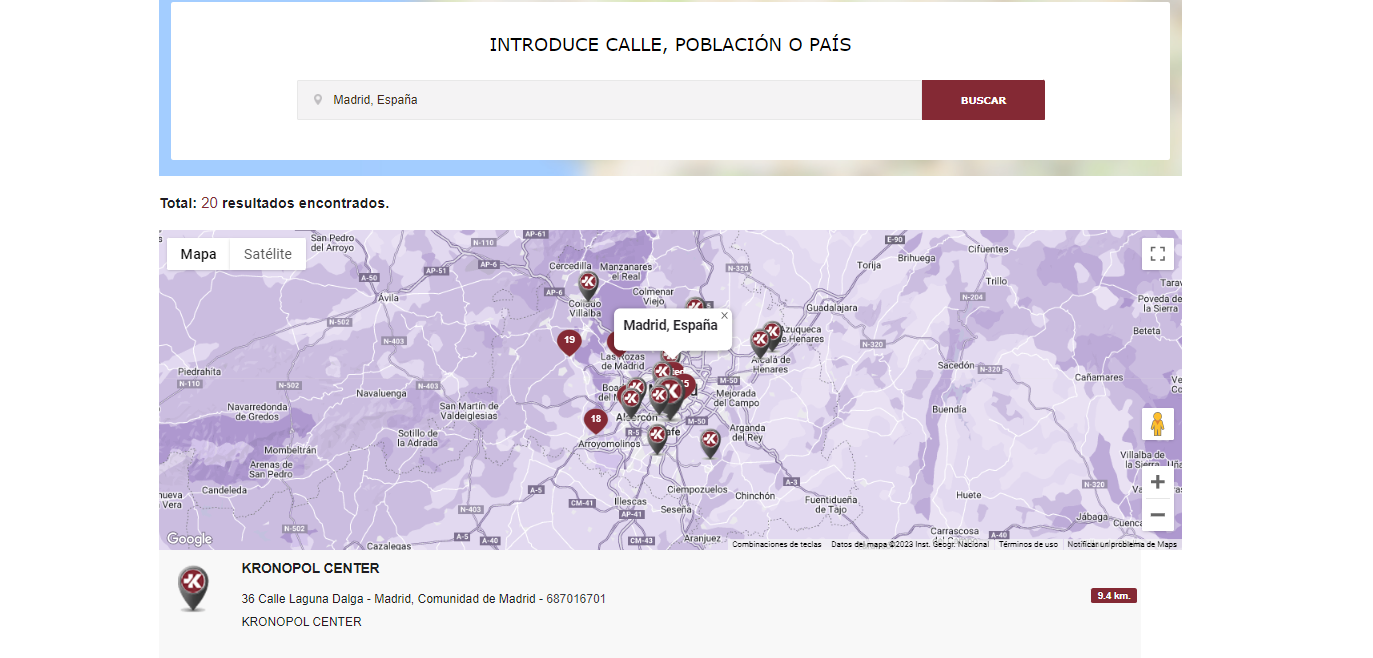Open map marker numbered 18
Screen dimensions: 1373x658
pyautogui.click(x=596, y=420)
